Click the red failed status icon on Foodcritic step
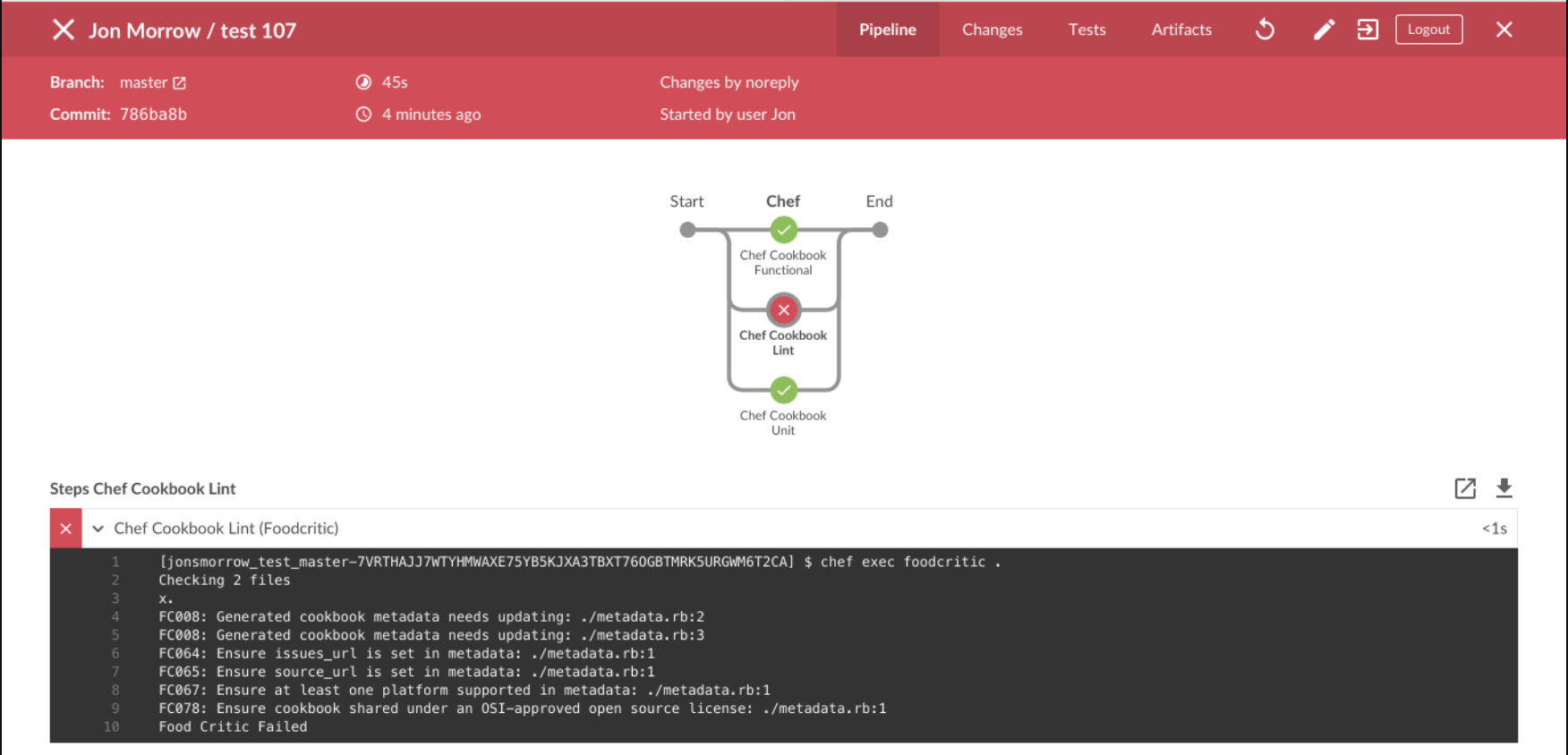This screenshot has width=1568, height=755. pyautogui.click(x=65, y=529)
